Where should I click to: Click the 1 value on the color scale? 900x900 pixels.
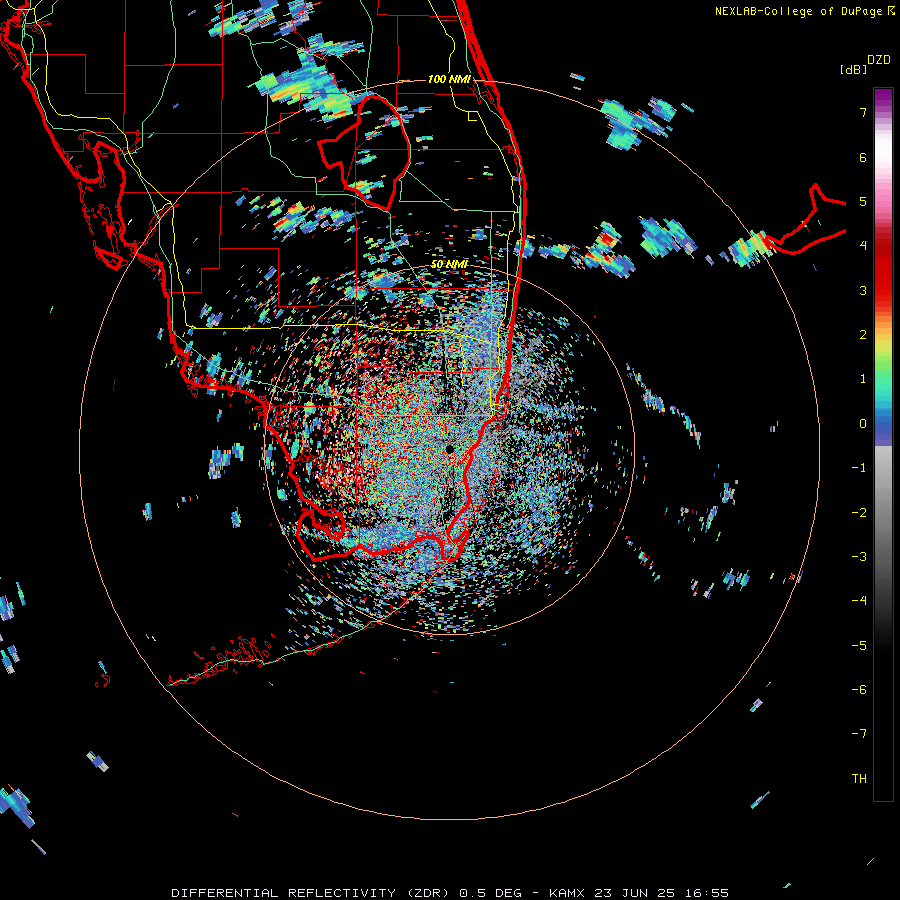pos(863,379)
